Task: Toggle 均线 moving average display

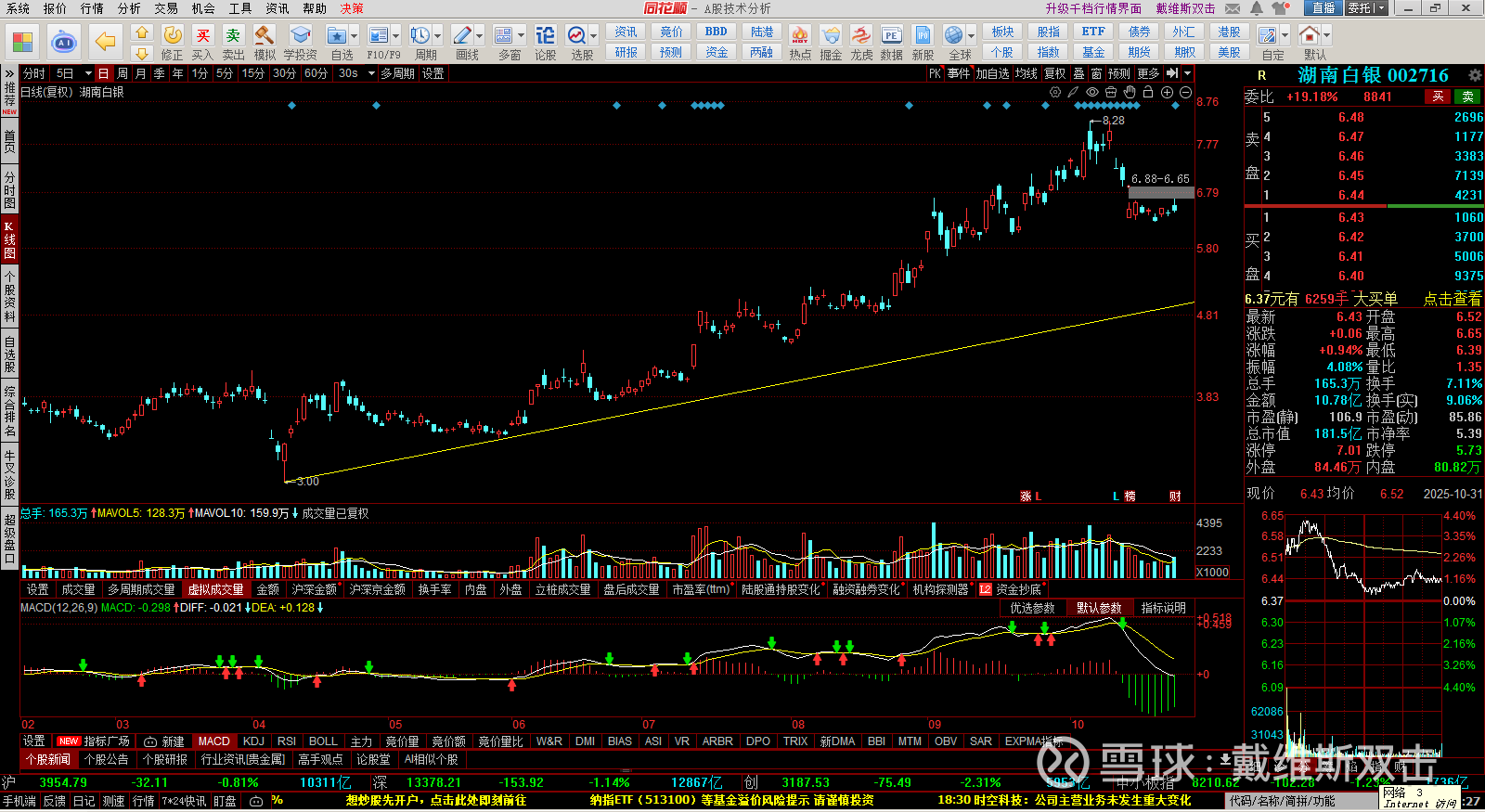Action: tap(1026, 73)
